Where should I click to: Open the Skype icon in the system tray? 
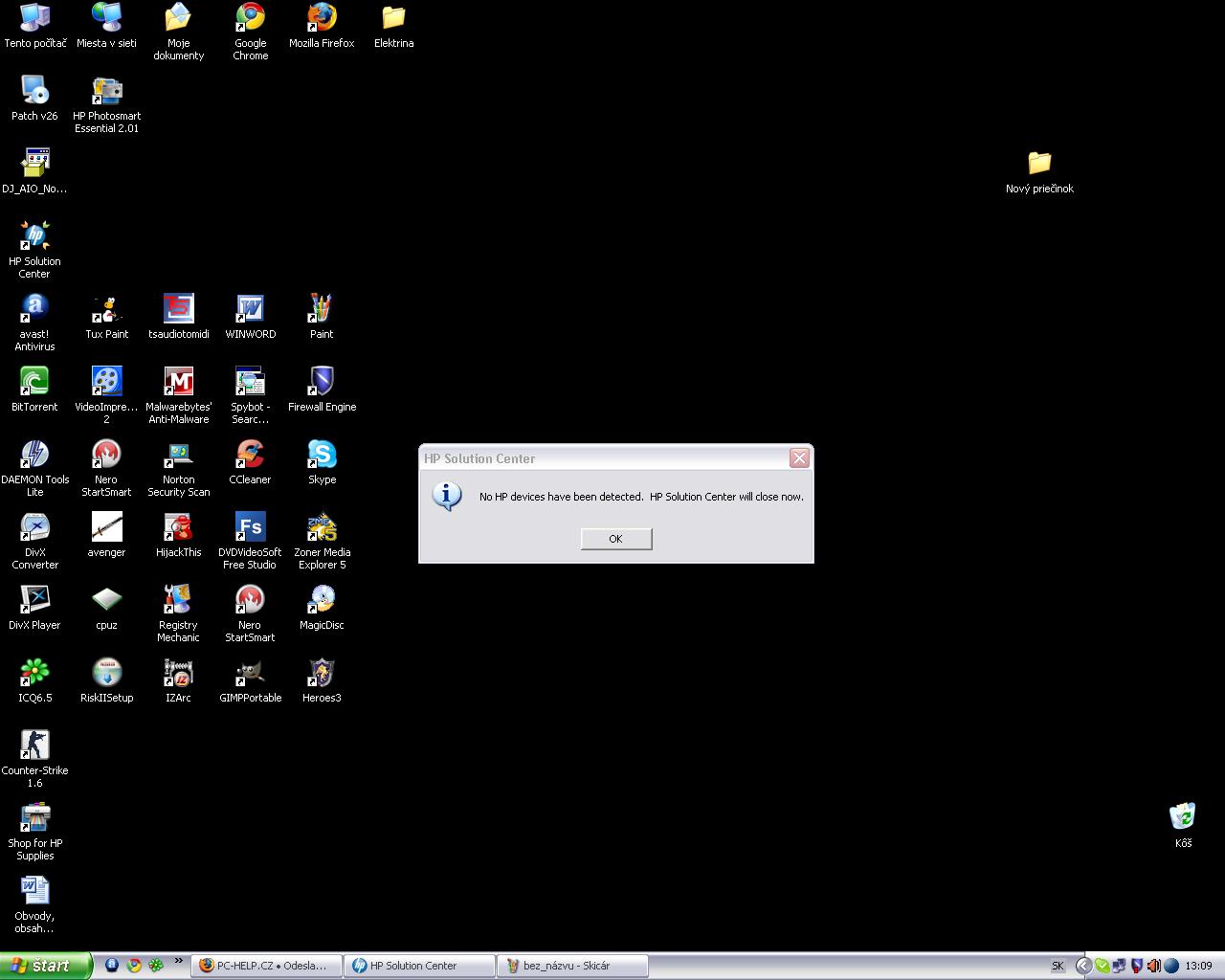click(x=1102, y=966)
